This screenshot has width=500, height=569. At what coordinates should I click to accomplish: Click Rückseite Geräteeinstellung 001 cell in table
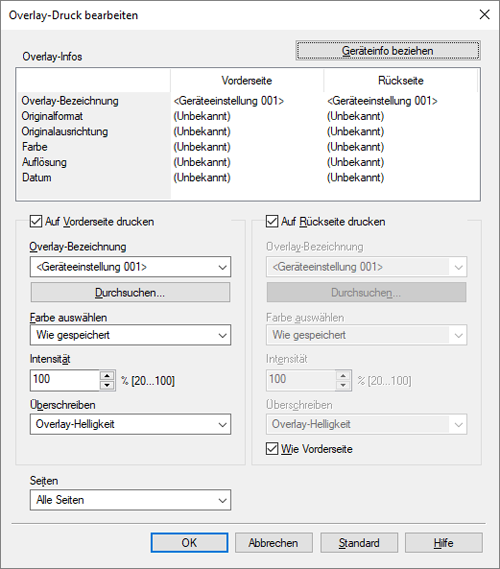pos(382,101)
